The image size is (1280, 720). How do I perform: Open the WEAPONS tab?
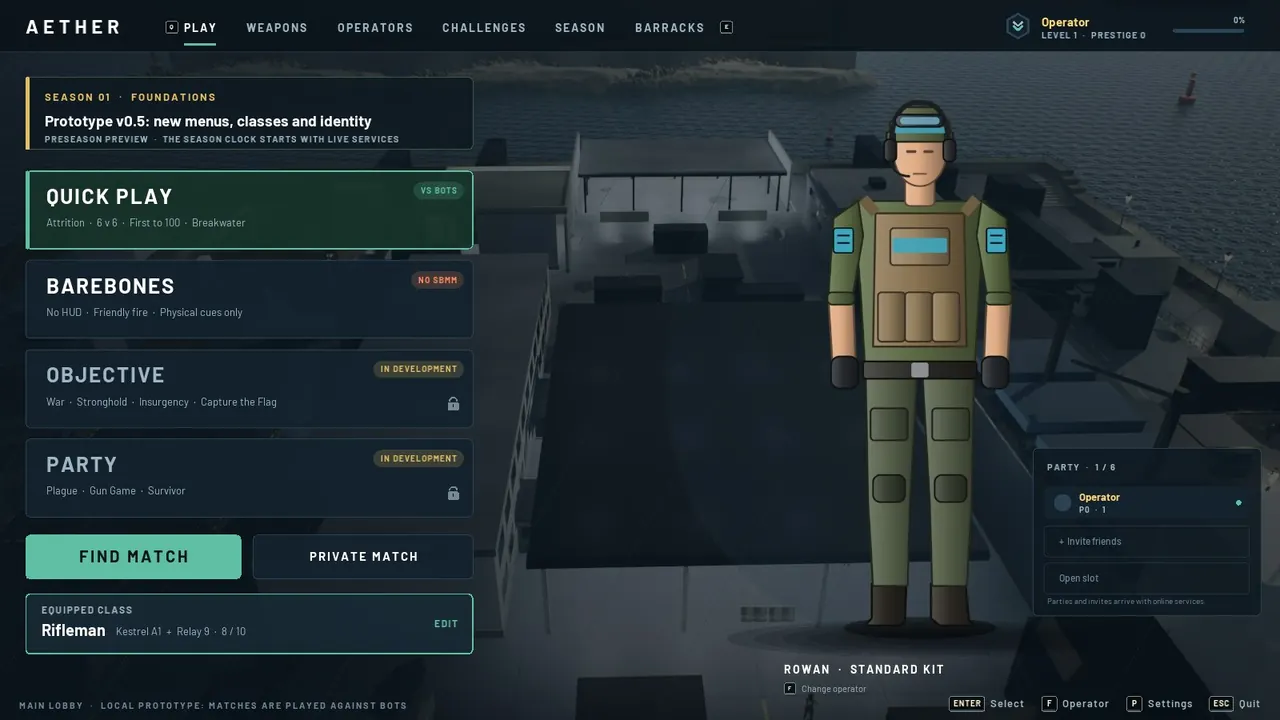(x=277, y=27)
